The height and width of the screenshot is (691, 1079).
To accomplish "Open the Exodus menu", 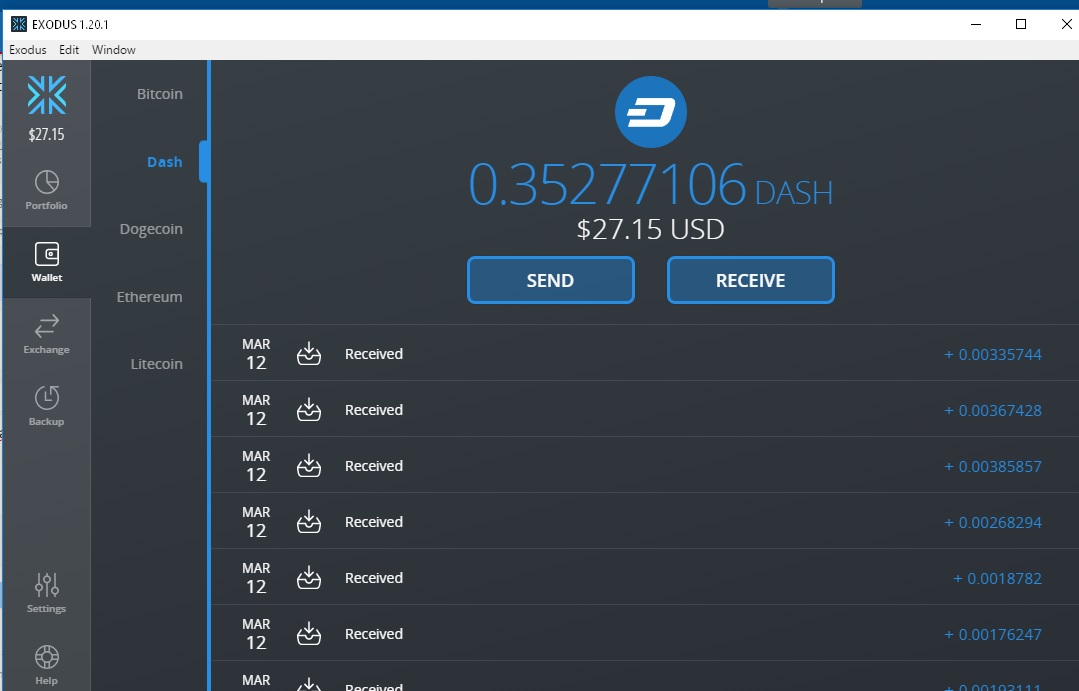I will point(28,50).
